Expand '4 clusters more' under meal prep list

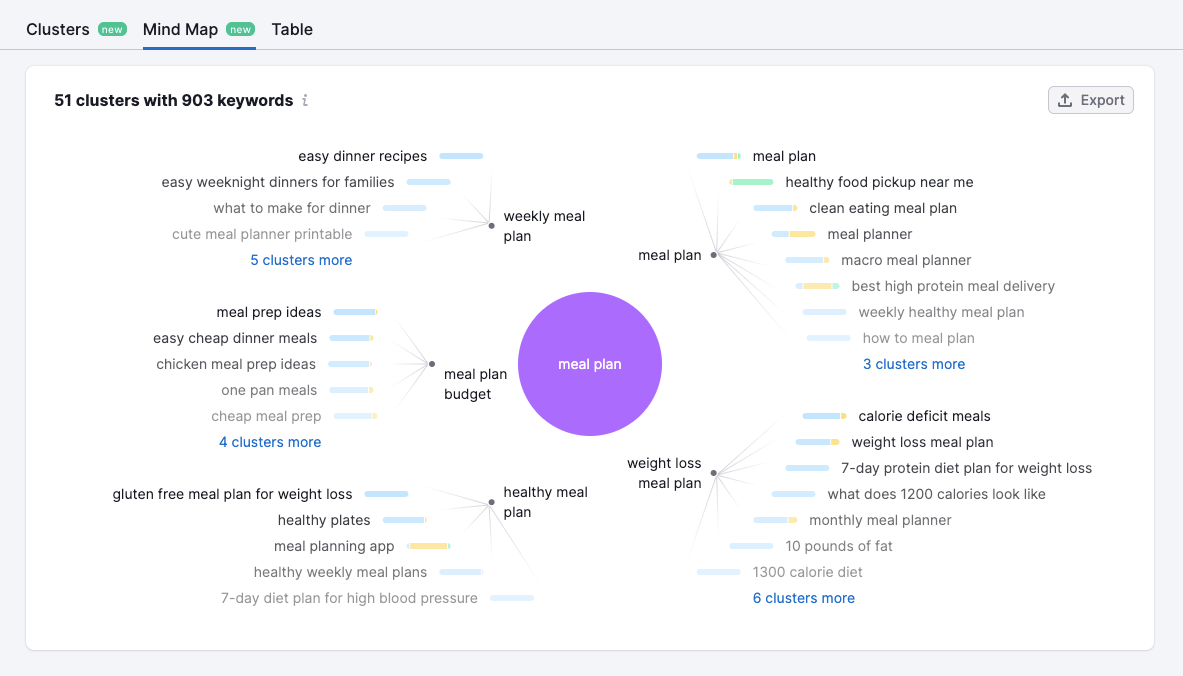270,441
